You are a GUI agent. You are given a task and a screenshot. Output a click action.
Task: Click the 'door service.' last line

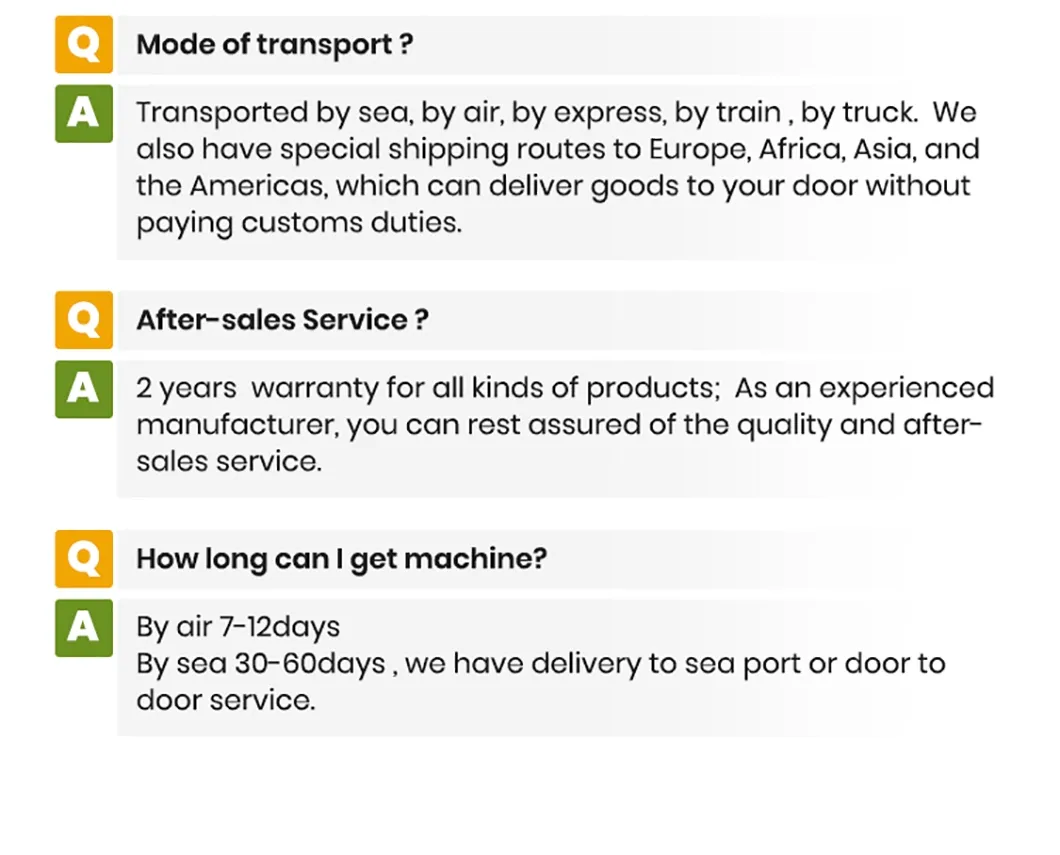tap(225, 700)
